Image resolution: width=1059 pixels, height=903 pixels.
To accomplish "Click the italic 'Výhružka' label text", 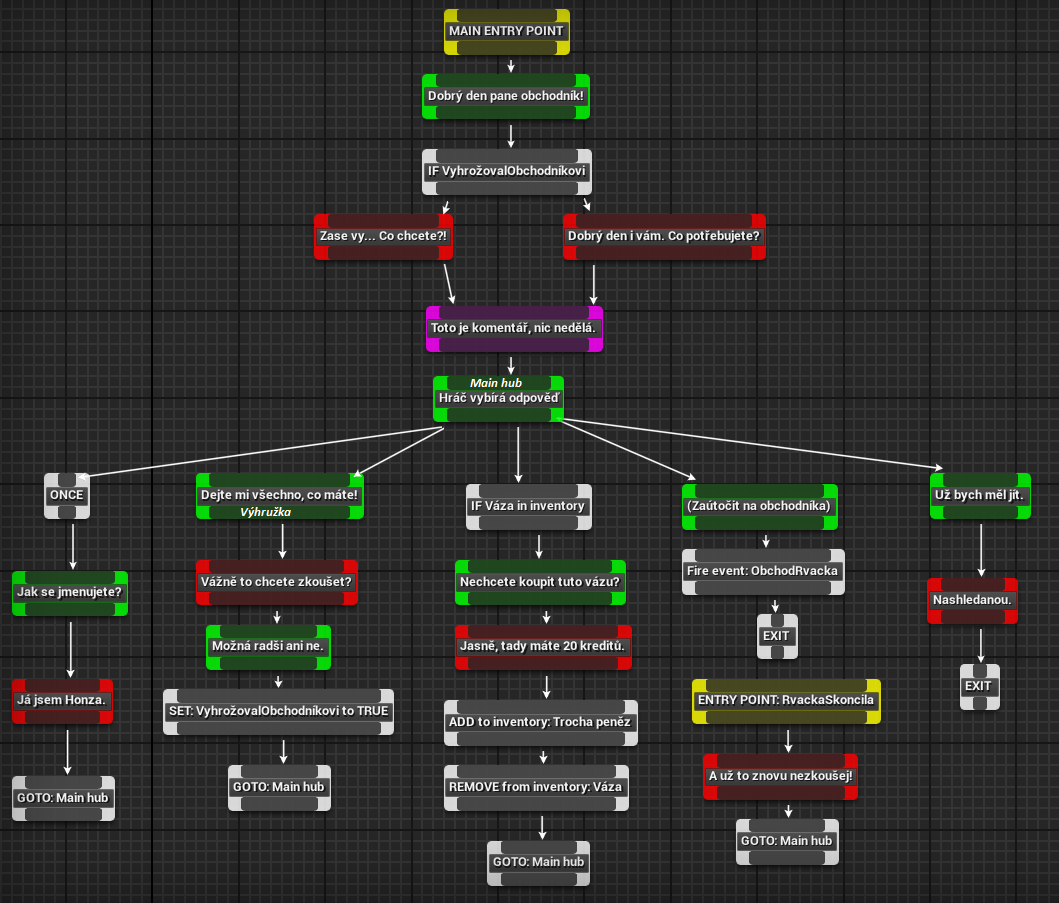I will [265, 513].
